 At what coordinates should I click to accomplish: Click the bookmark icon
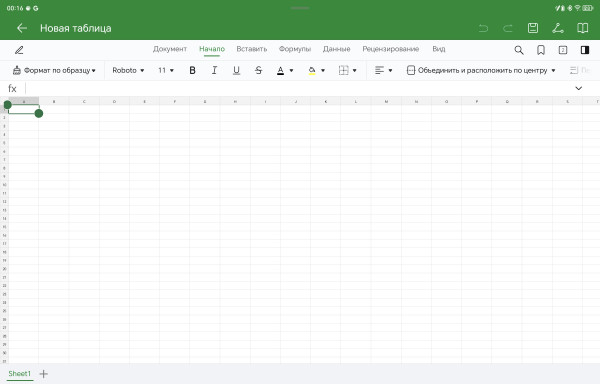coord(541,50)
